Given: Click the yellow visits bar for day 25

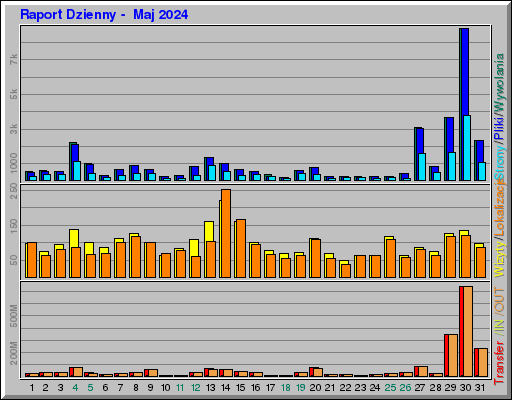Looking at the screenshot, I should (389, 238).
